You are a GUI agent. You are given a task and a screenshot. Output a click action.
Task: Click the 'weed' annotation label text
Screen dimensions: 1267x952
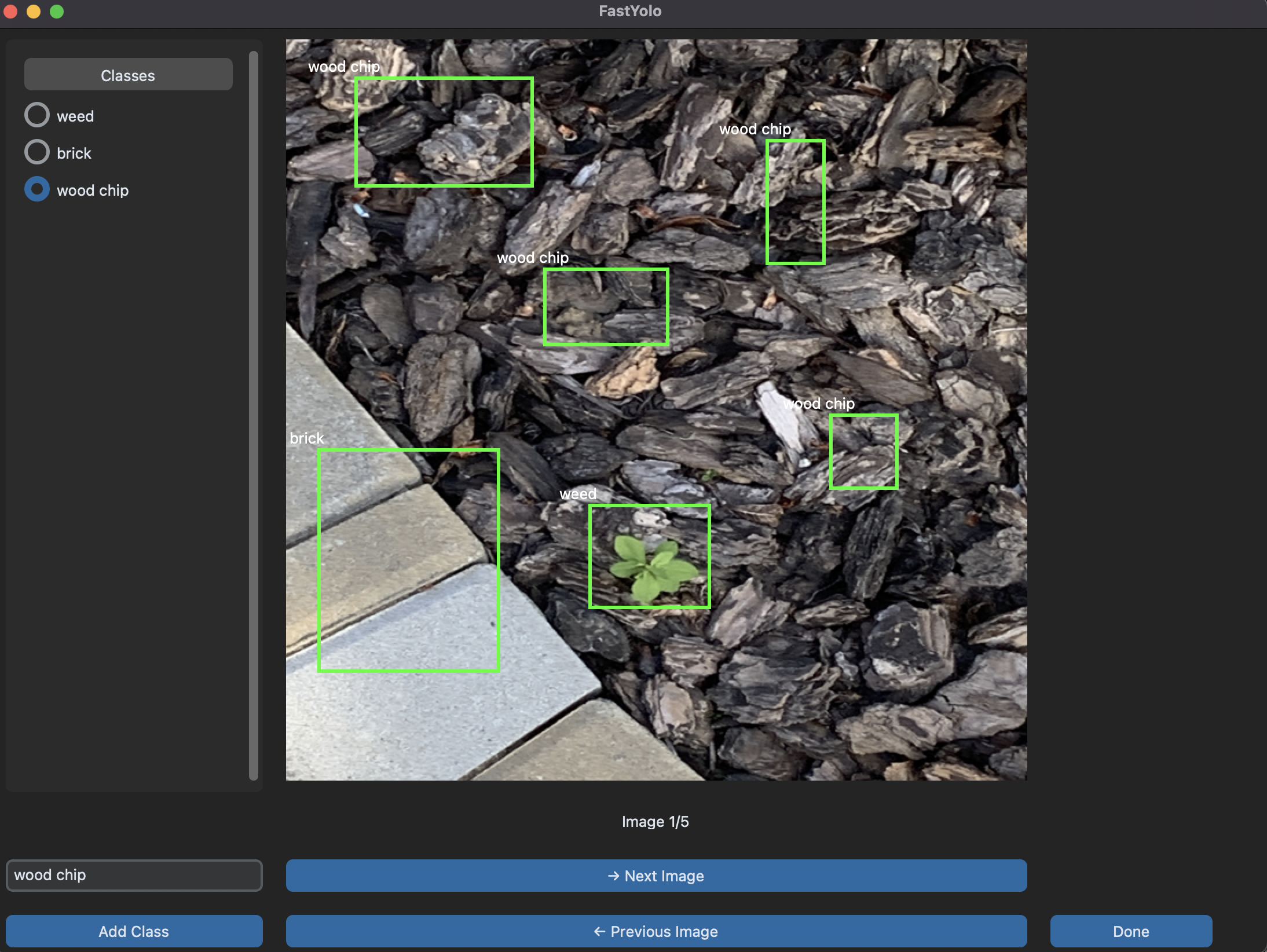pyautogui.click(x=577, y=494)
